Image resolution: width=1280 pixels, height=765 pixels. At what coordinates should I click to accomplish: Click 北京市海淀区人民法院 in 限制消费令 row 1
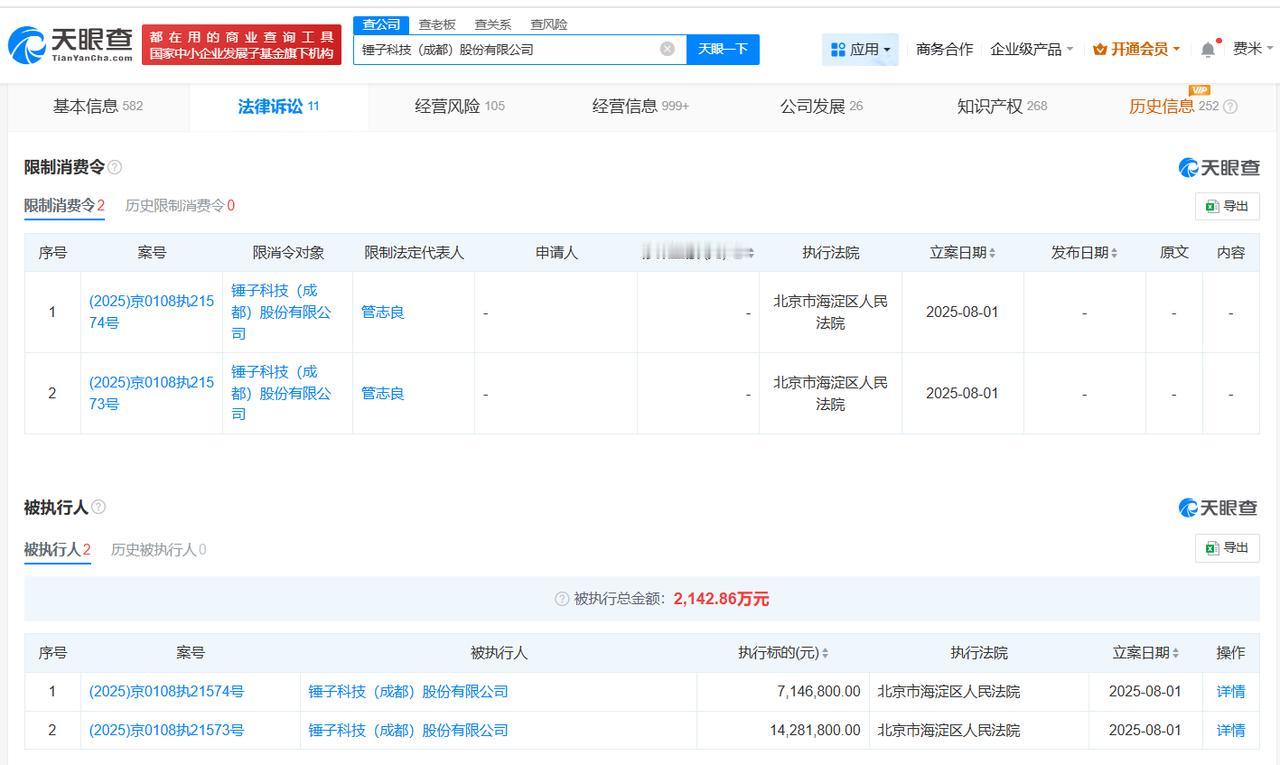[x=830, y=312]
